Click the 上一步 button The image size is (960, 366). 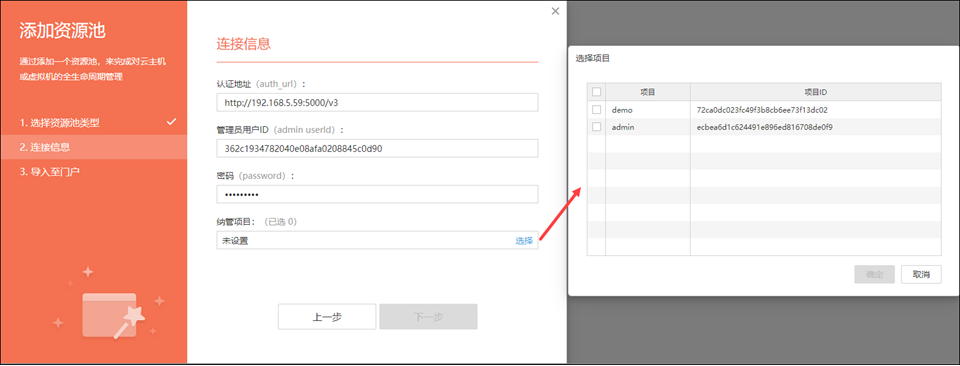(x=327, y=316)
